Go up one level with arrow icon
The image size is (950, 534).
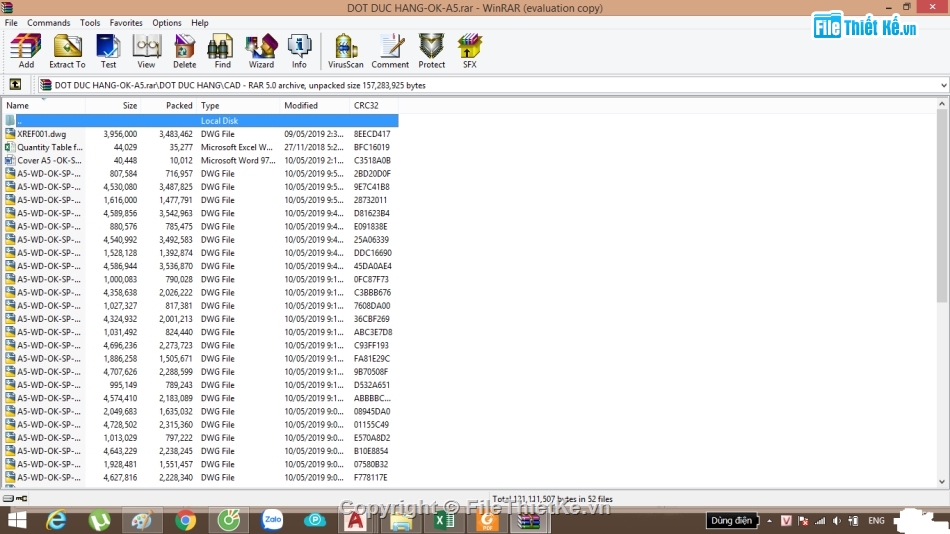coord(15,85)
